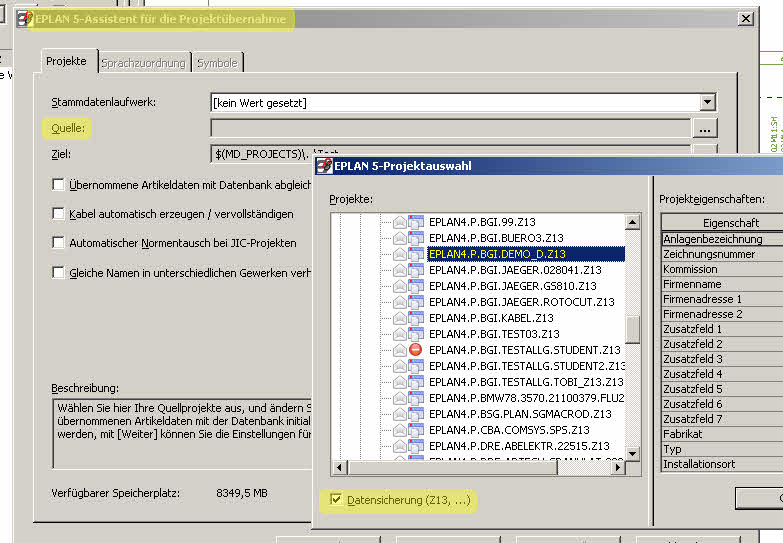The height and width of the screenshot is (543, 783).
Task: Select EPLAN4.P.BGI.JAEGER.028041.Z13 project
Action: click(x=515, y=270)
